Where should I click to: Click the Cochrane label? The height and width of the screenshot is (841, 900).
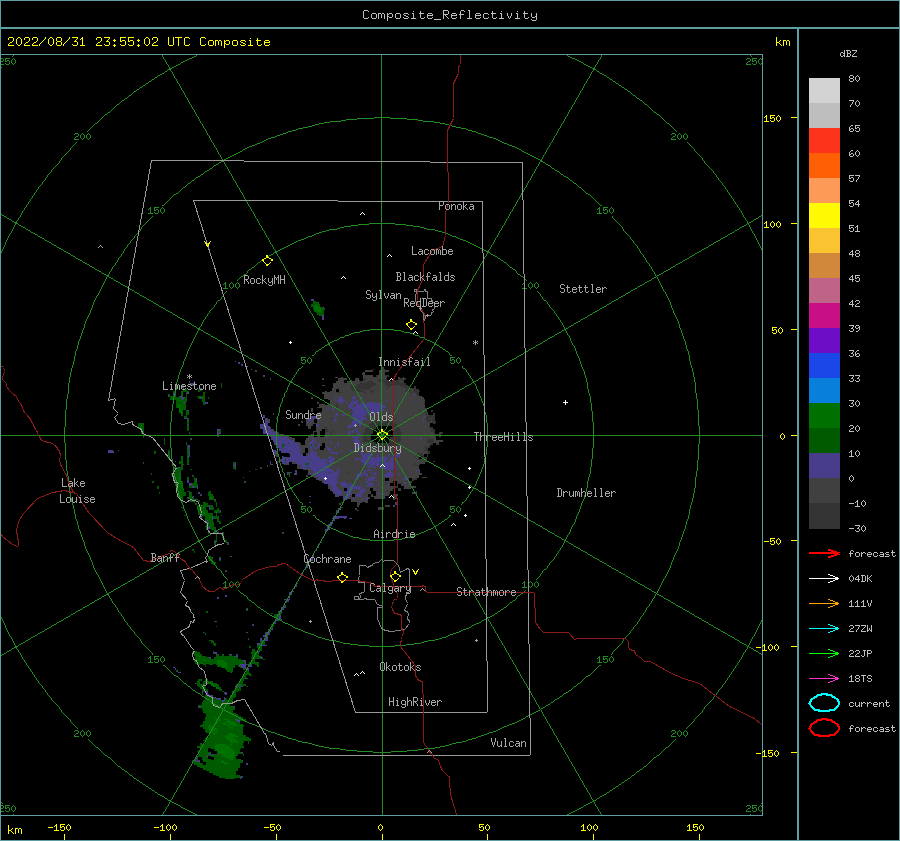[327, 559]
